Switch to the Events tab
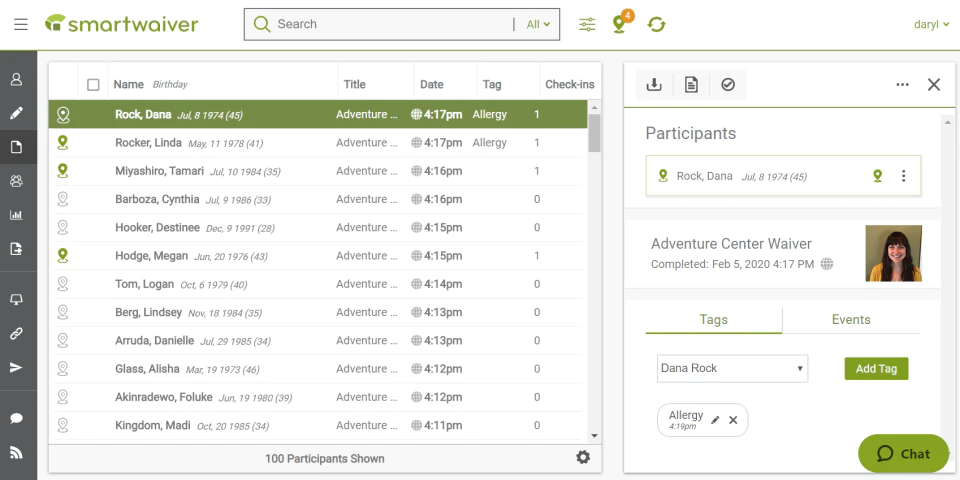Image resolution: width=960 pixels, height=480 pixels. [x=851, y=320]
